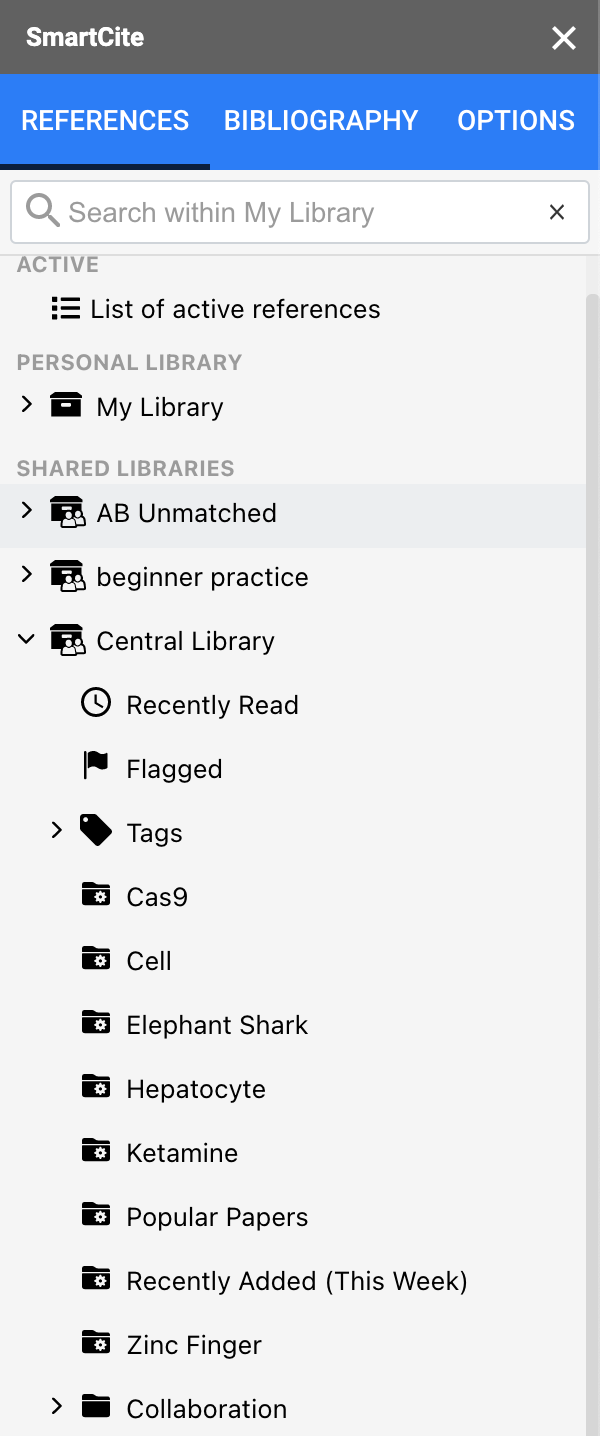This screenshot has height=1436, width=600.
Task: Select the Cas9 smart collection icon
Action: click(x=96, y=896)
